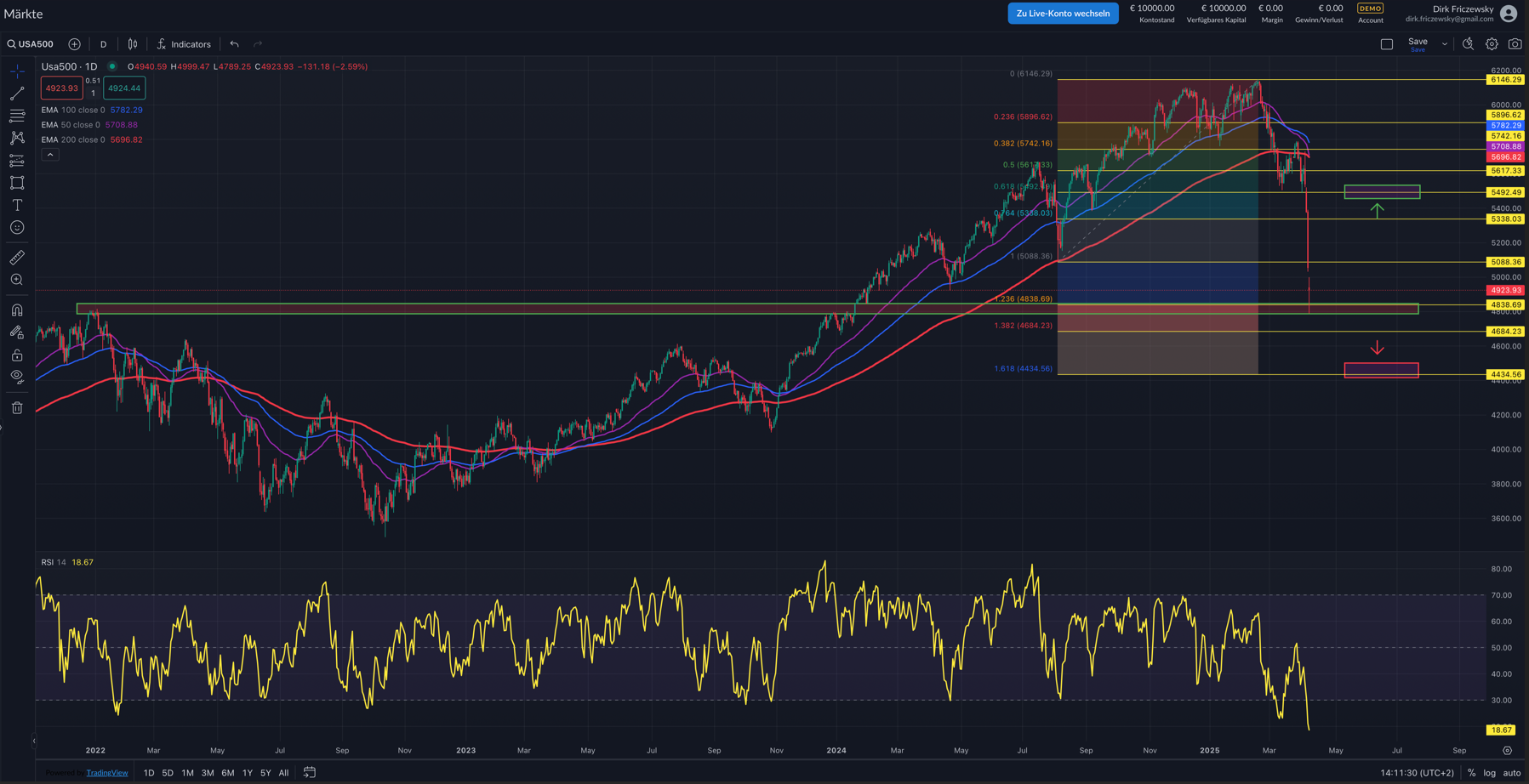Click the zoom in magnifier tool
Screen dimensions: 1529x784
17,280
